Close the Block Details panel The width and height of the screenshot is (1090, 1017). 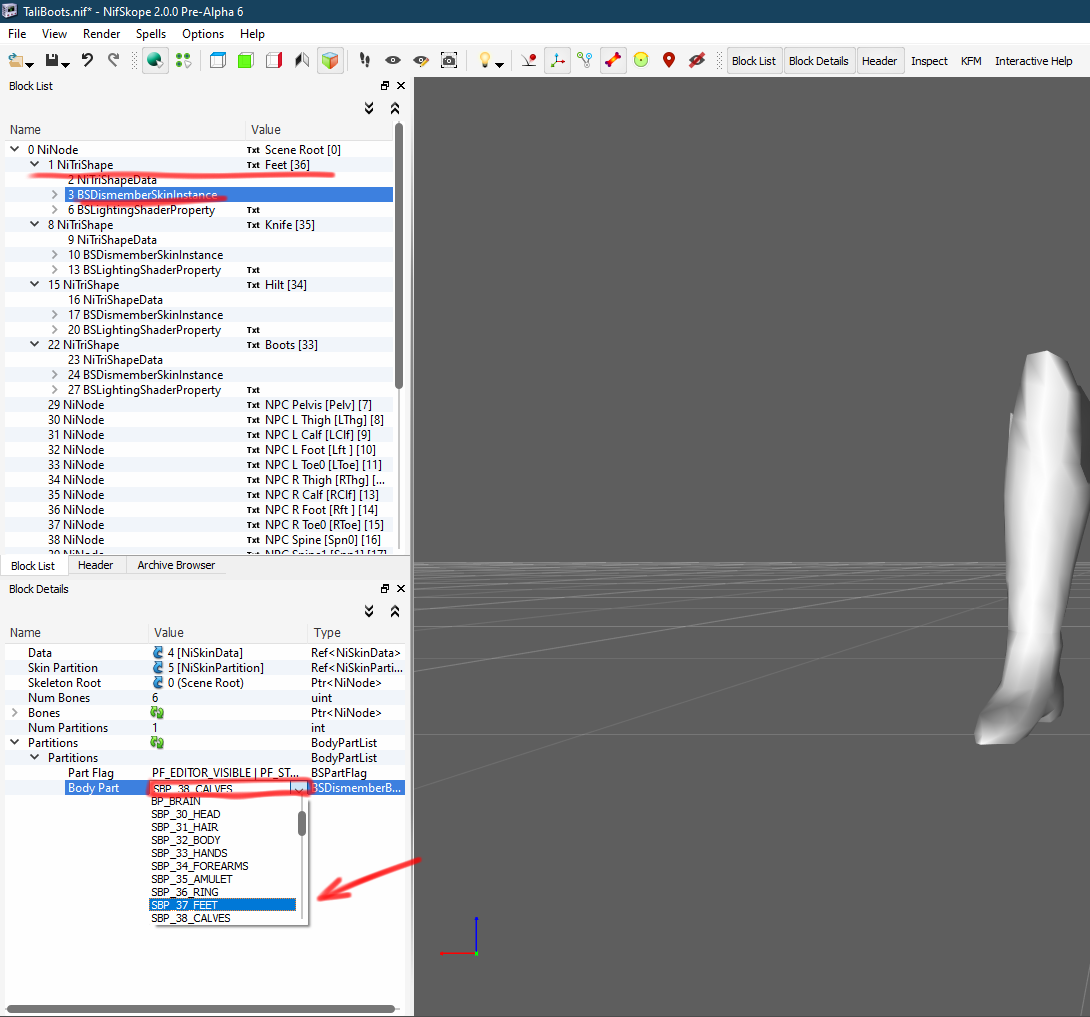tap(401, 588)
